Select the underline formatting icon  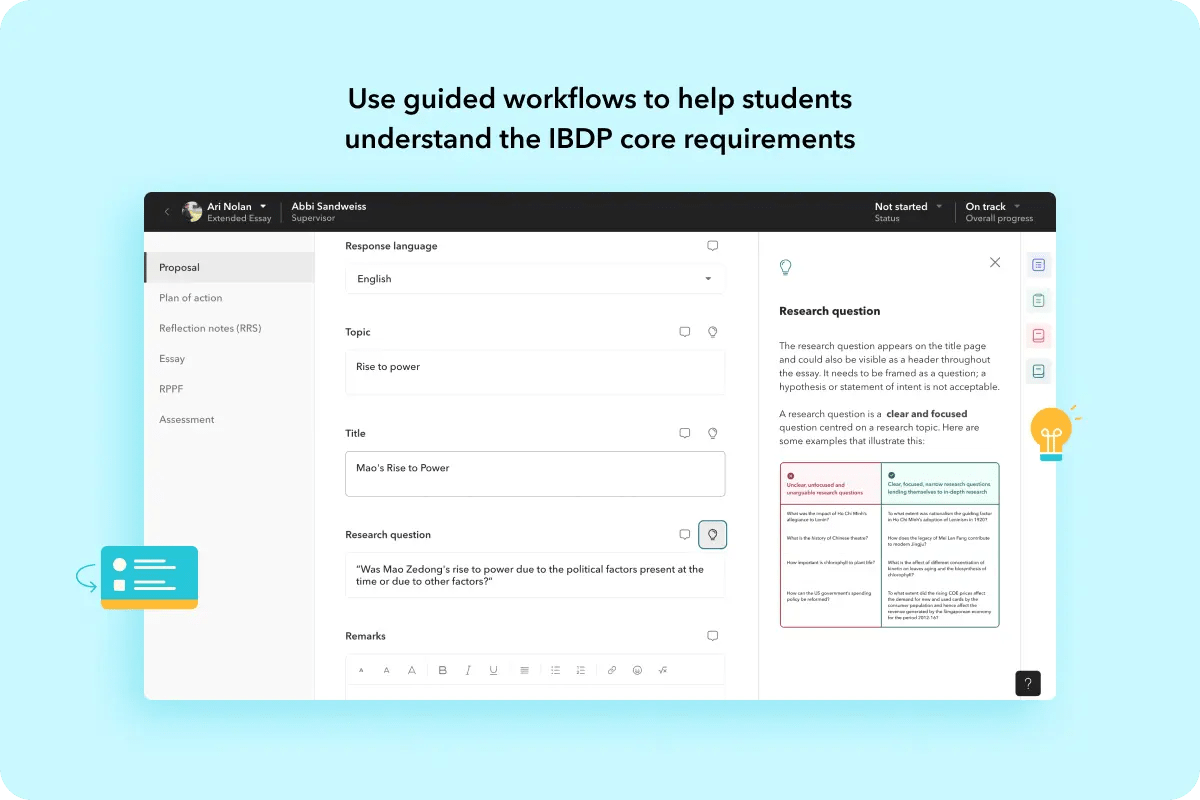point(493,670)
